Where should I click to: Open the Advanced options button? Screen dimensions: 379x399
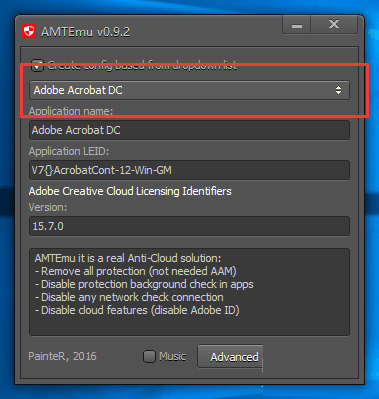click(230, 356)
